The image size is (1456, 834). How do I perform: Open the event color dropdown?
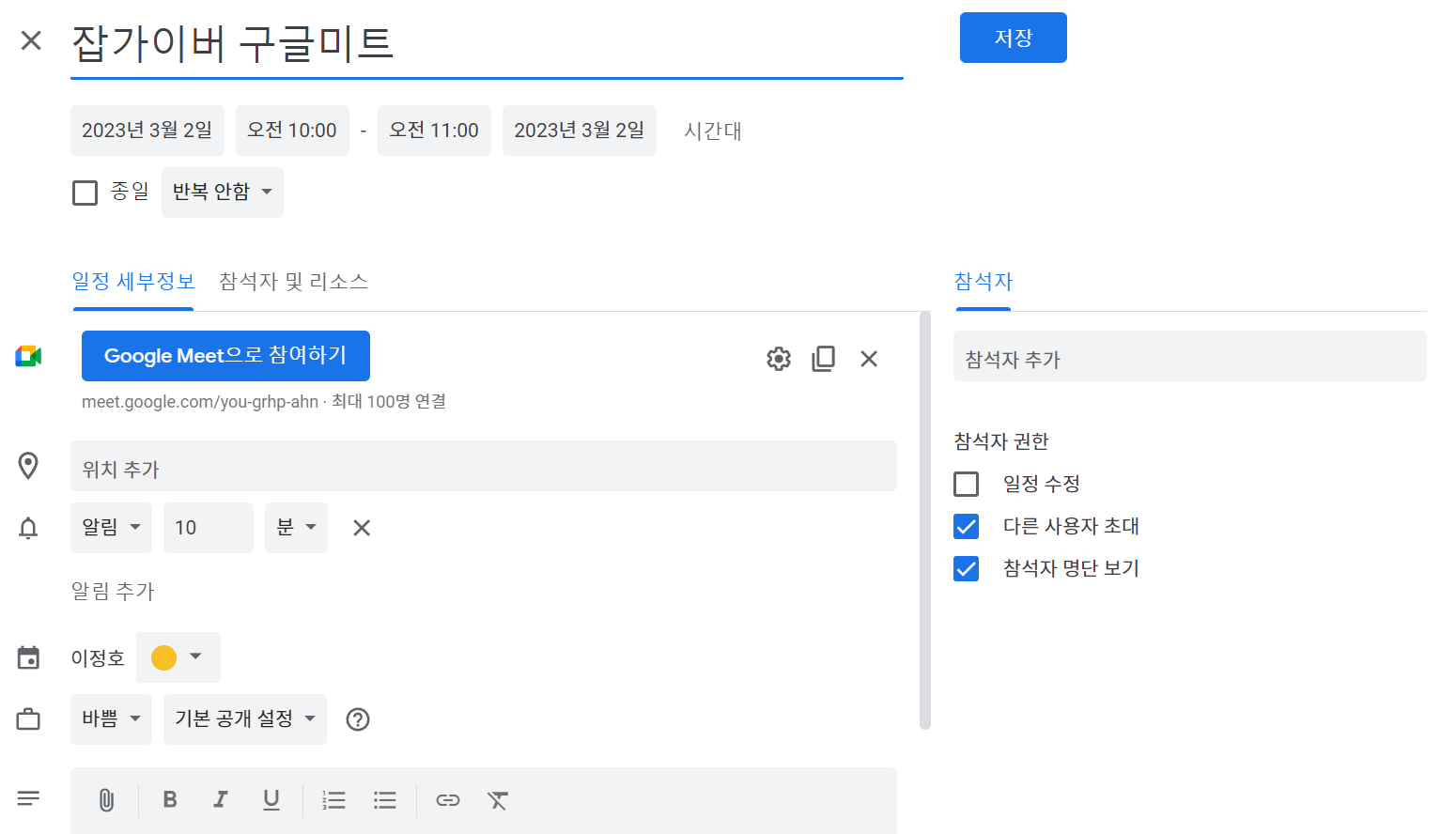[x=178, y=657]
